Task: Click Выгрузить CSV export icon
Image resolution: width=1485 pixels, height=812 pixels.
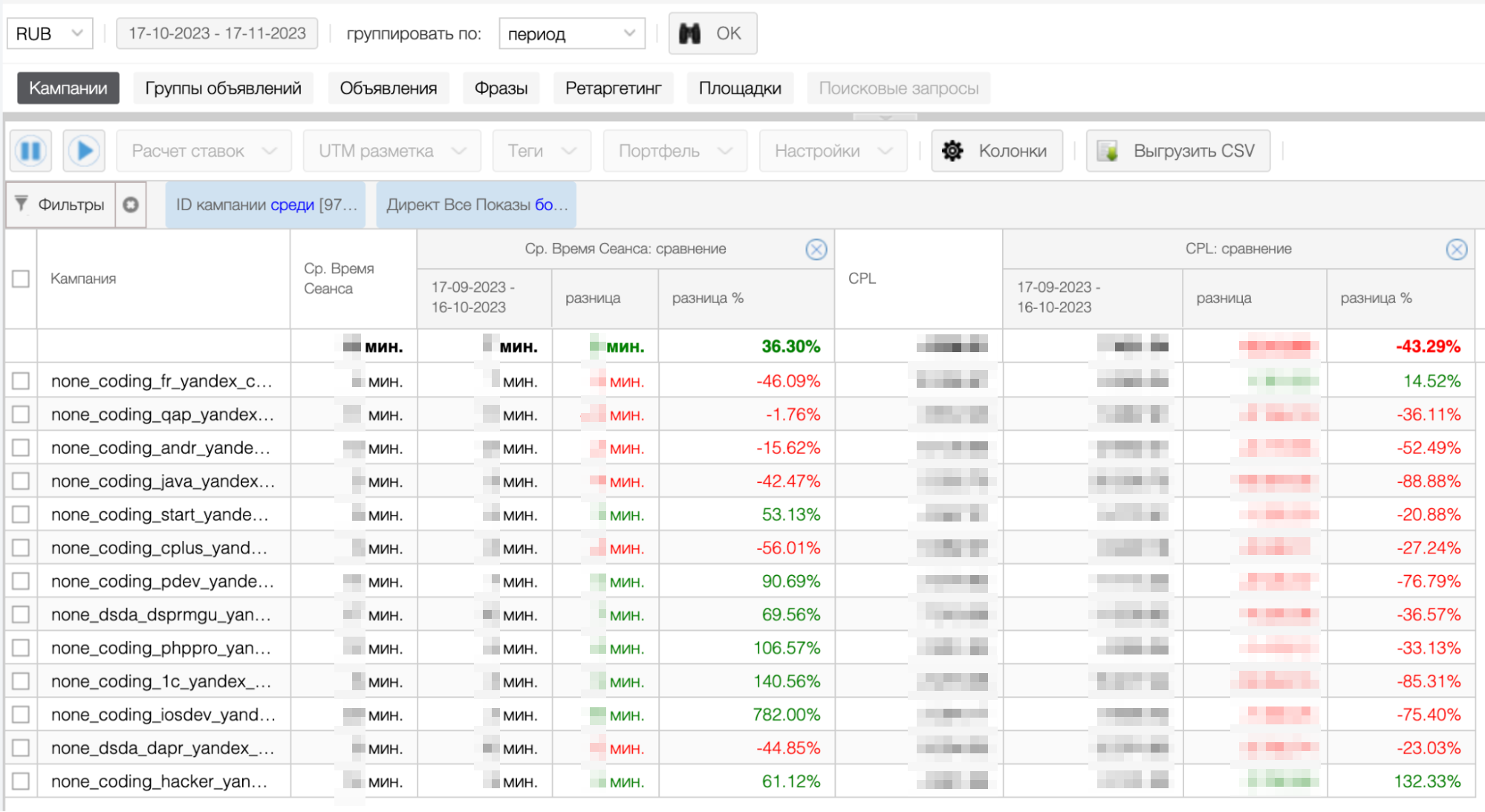Action: click(1108, 151)
